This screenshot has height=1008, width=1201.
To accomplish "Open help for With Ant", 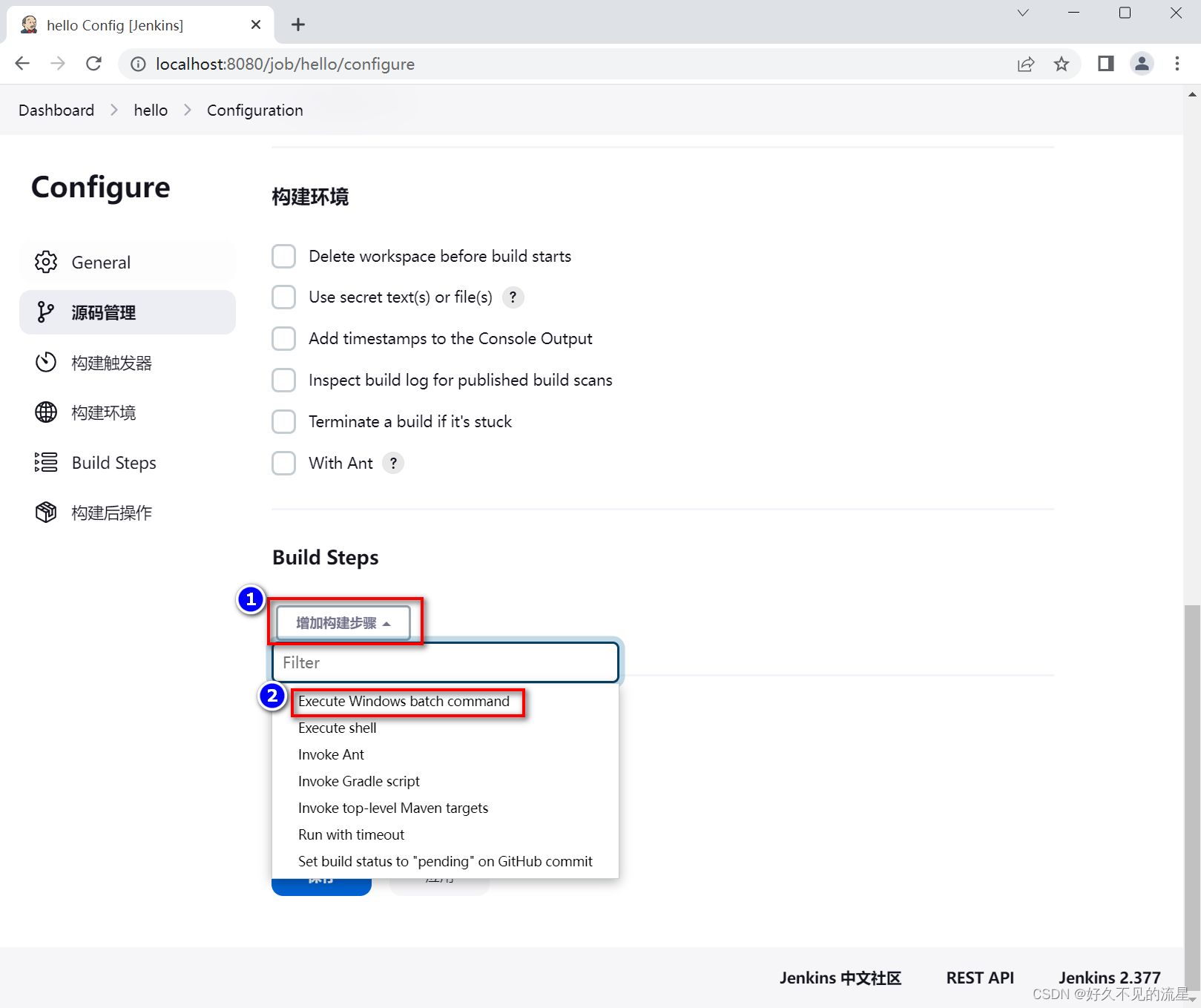I will point(393,463).
